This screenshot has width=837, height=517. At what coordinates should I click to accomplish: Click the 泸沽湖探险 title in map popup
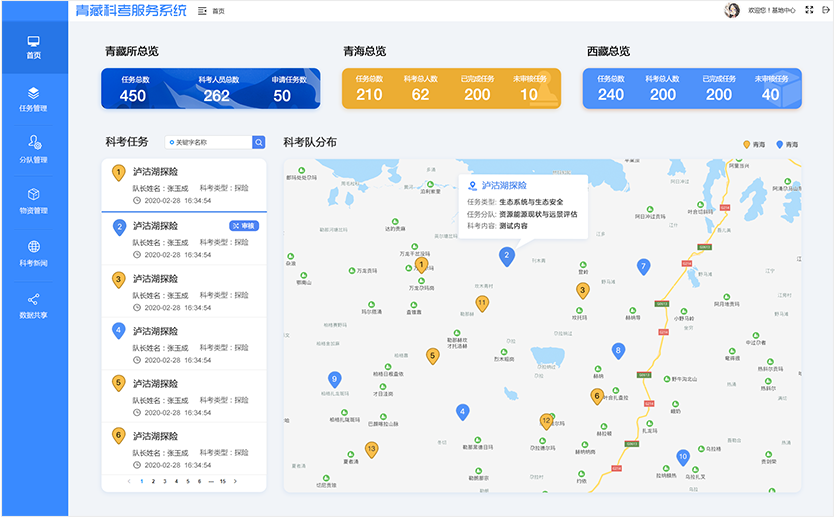(x=504, y=185)
